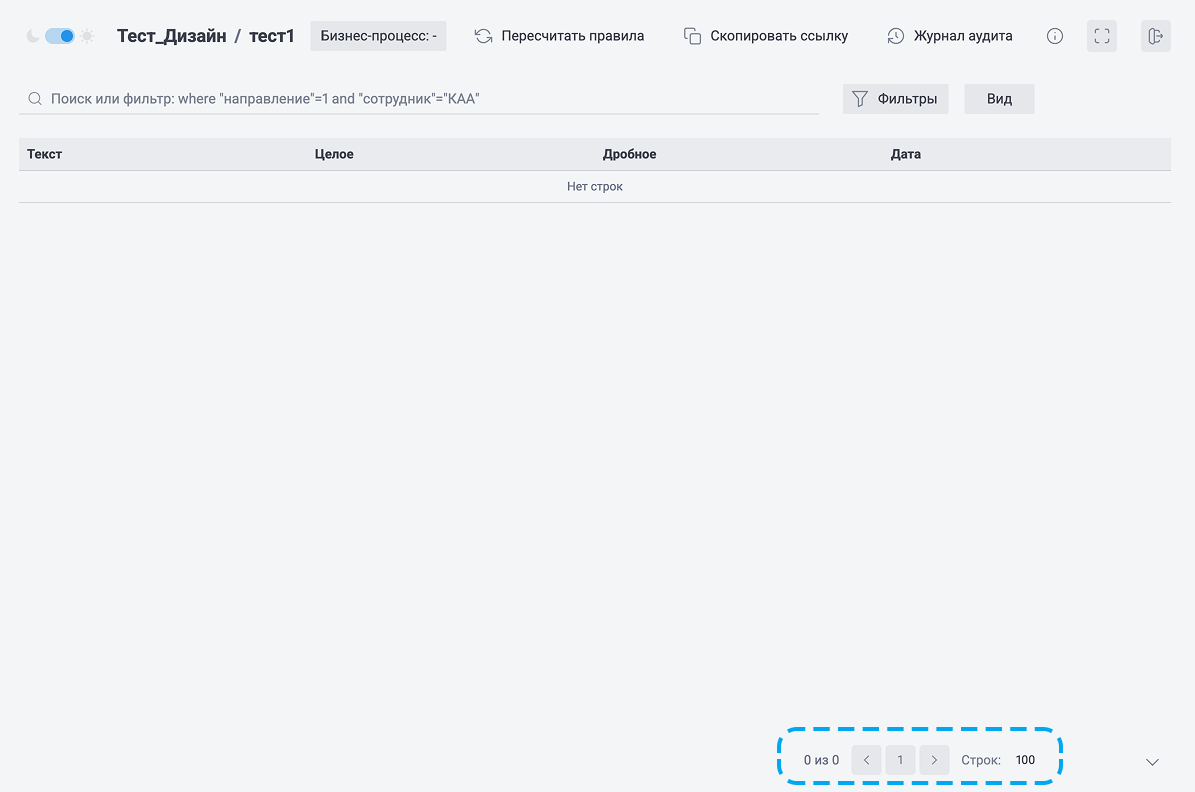Click the sun icon for light theme

[x=87, y=36]
